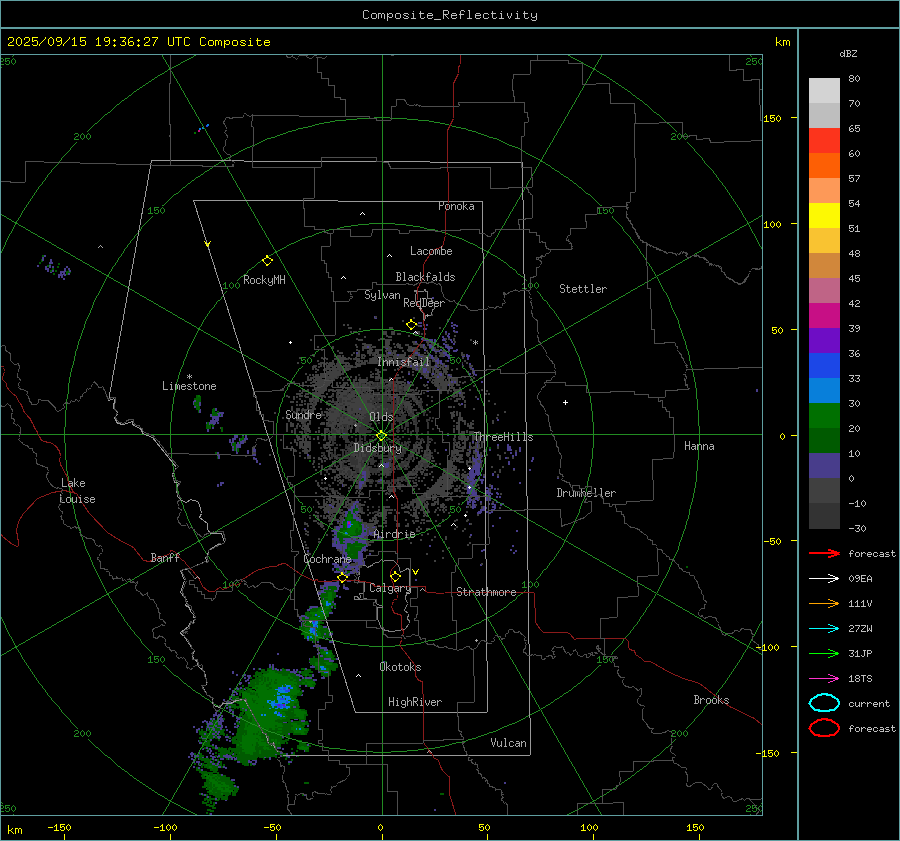Click the cyan current ellipse icon

coord(824,703)
